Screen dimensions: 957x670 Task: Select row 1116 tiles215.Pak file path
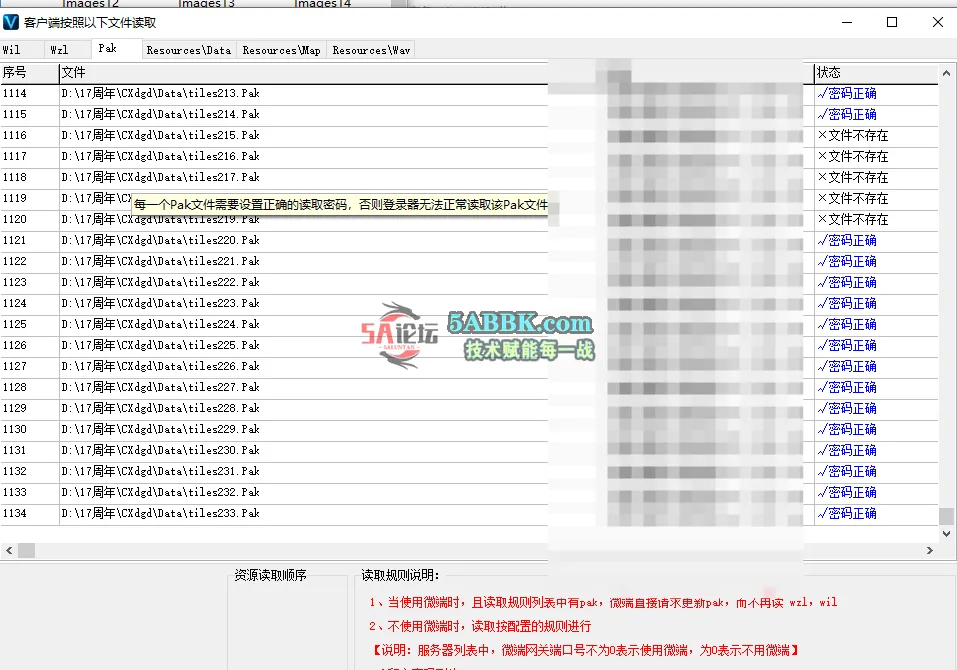pyautogui.click(x=161, y=135)
